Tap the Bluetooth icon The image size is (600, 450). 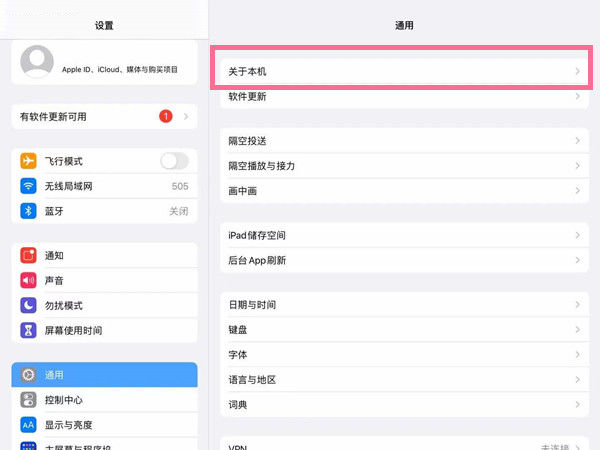click(29, 211)
